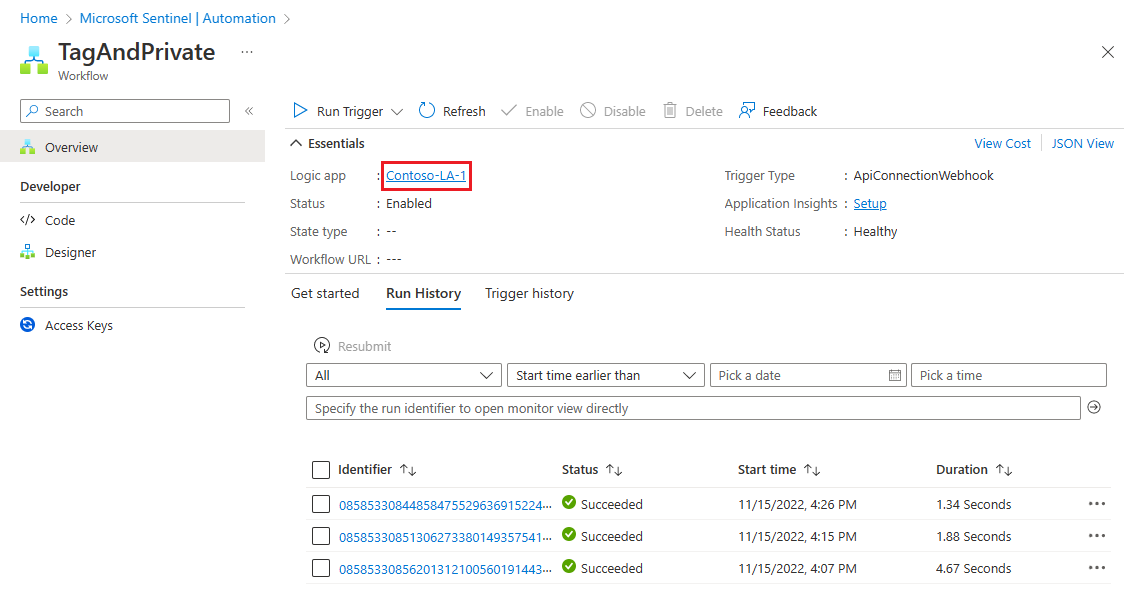The image size is (1144, 604).
Task: Refresh the workflow overview
Action: [x=452, y=111]
